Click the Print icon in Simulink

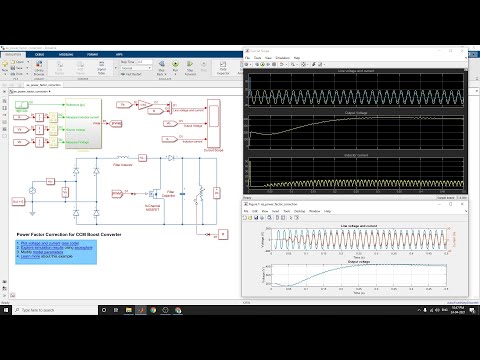pyautogui.click(x=13, y=74)
